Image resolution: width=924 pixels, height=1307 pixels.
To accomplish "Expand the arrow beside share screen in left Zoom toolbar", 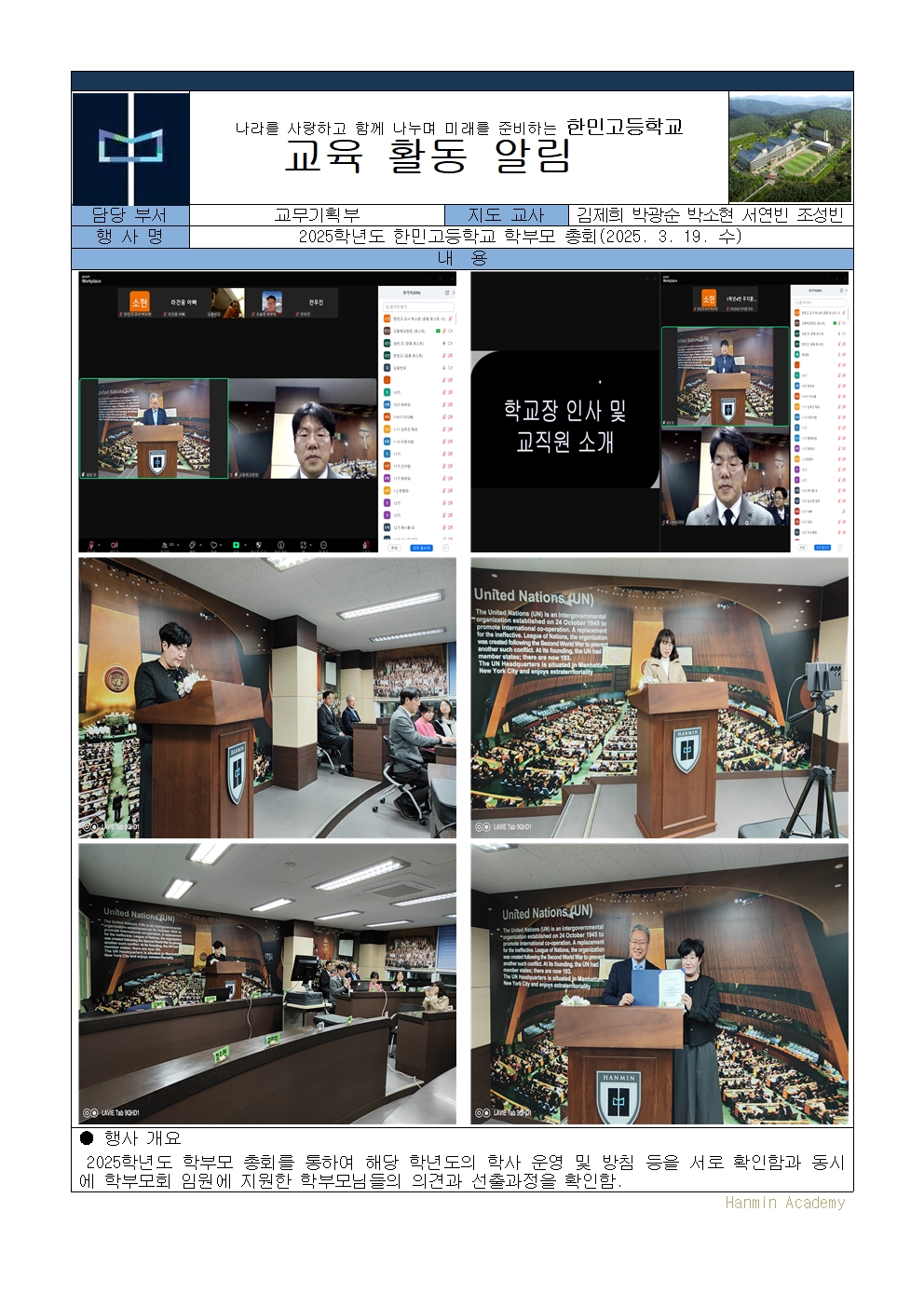I will point(245,544).
